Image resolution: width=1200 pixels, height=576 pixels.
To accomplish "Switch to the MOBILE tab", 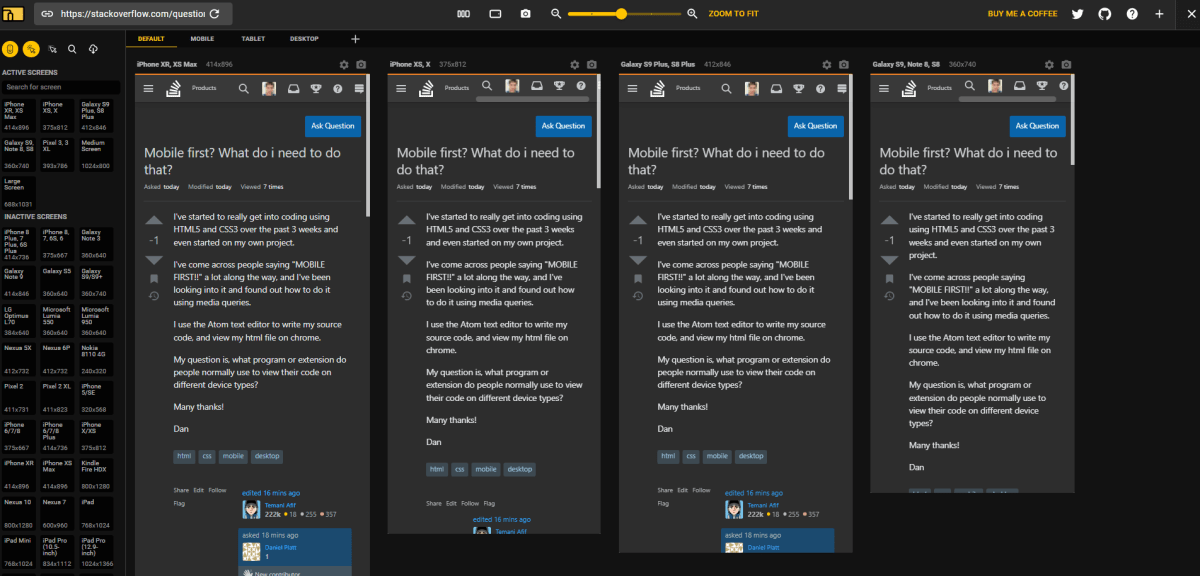I will click(x=202, y=38).
